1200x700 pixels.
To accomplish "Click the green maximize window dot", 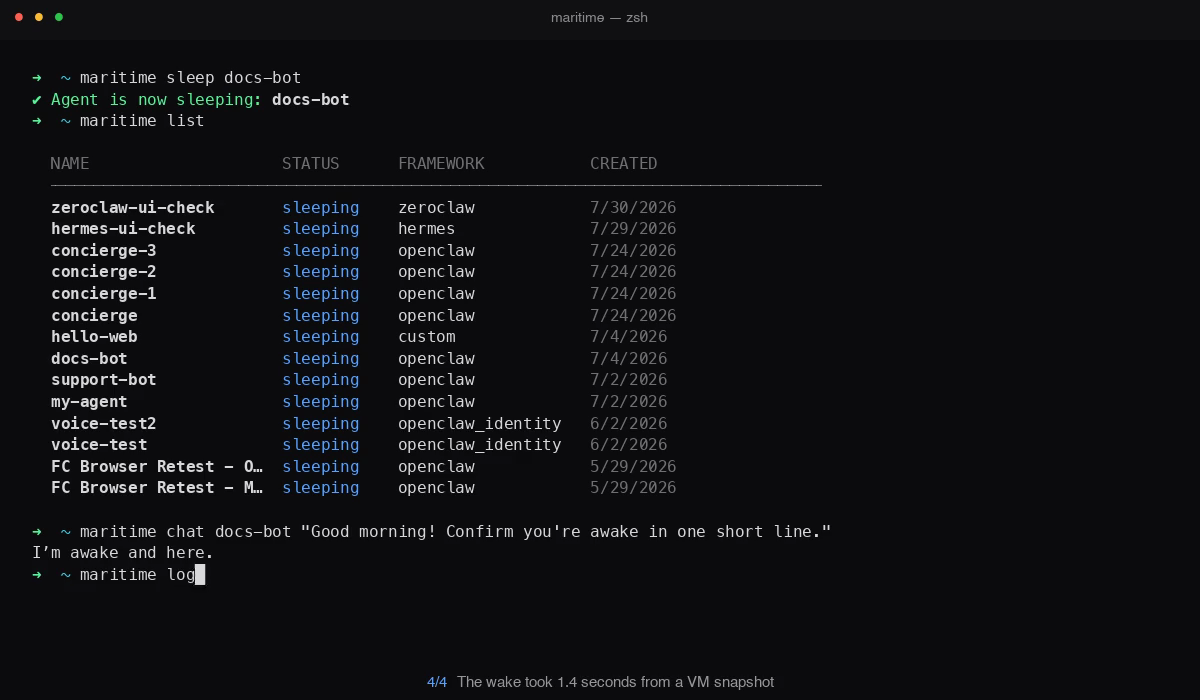I will click(x=59, y=17).
